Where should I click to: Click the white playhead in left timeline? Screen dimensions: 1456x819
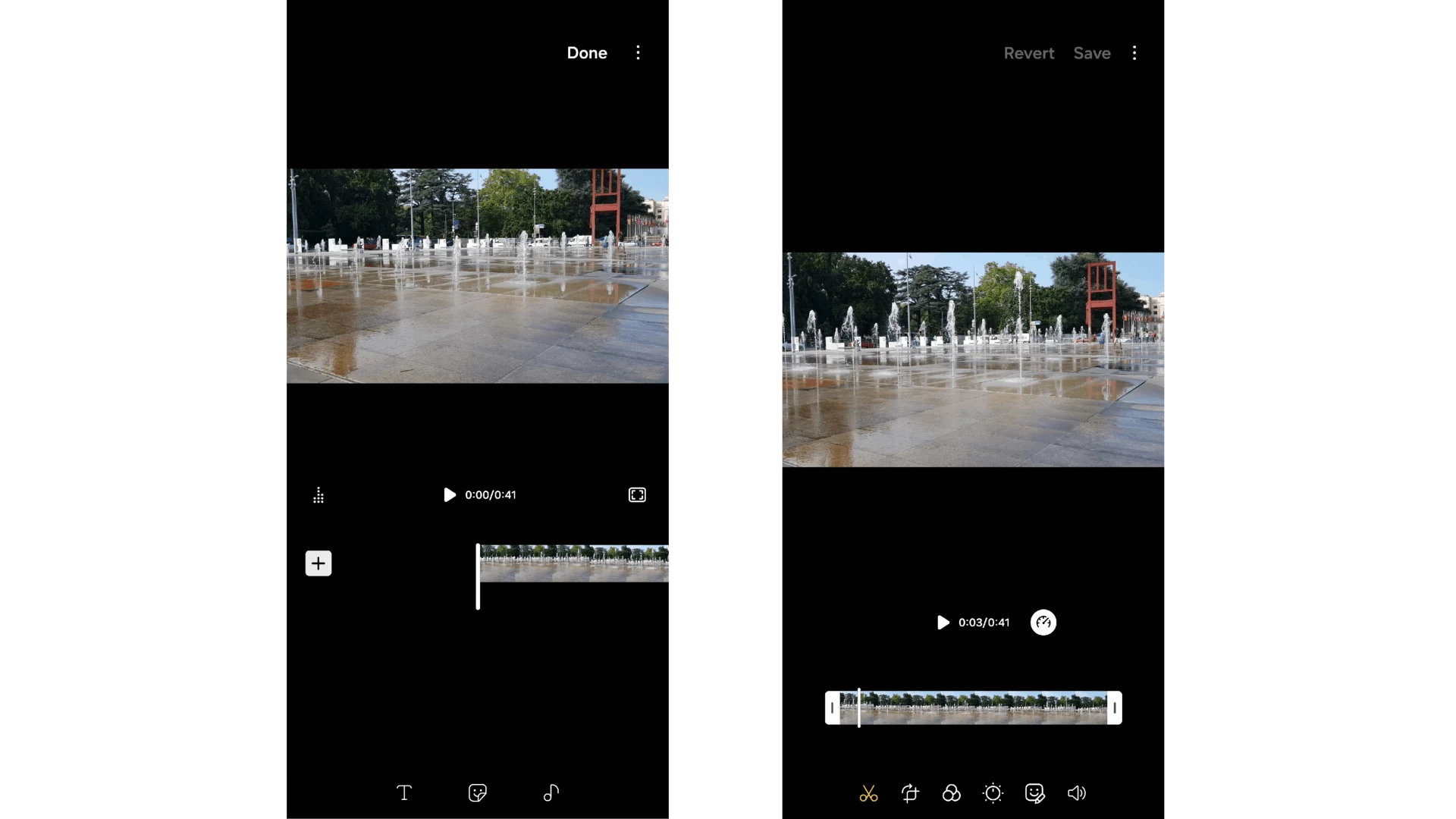click(478, 576)
